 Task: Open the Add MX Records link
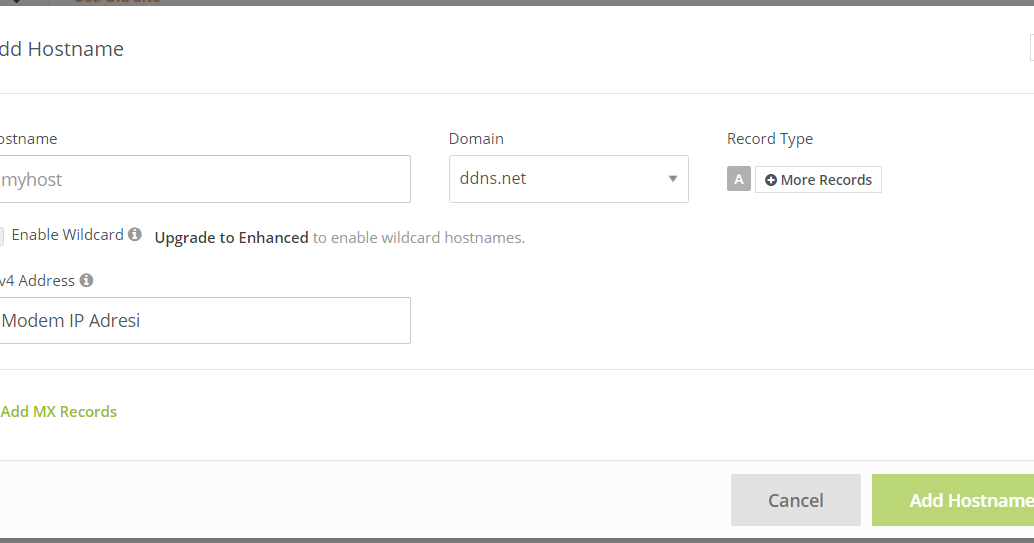tap(59, 412)
